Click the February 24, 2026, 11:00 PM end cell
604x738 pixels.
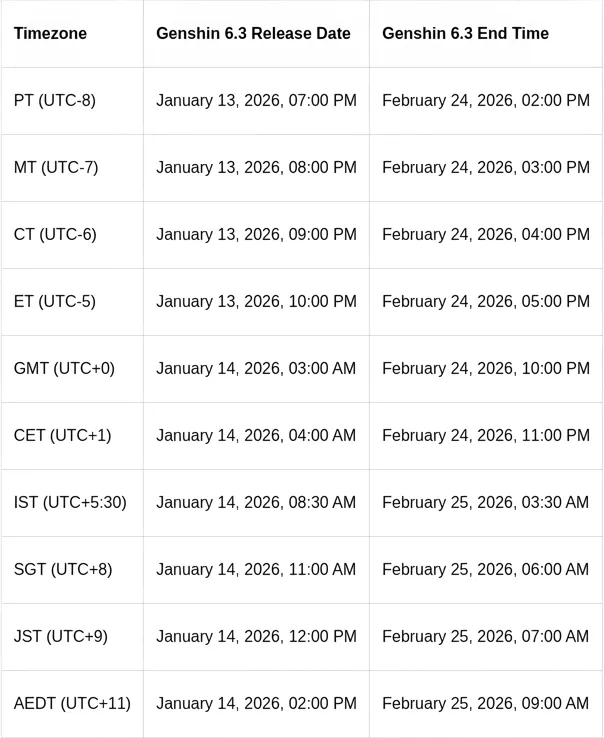tap(486, 436)
